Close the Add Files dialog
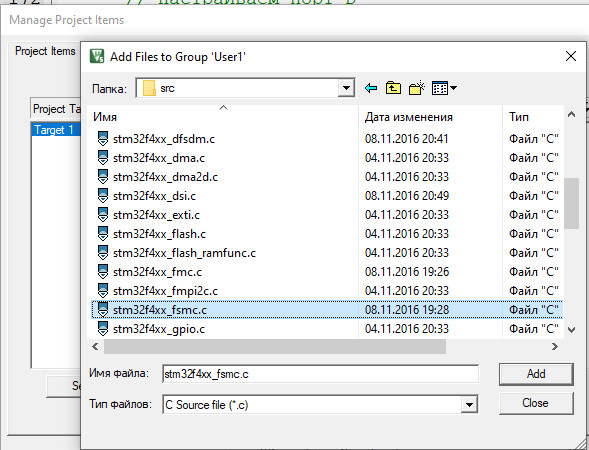The width and height of the screenshot is (589, 450). click(571, 56)
